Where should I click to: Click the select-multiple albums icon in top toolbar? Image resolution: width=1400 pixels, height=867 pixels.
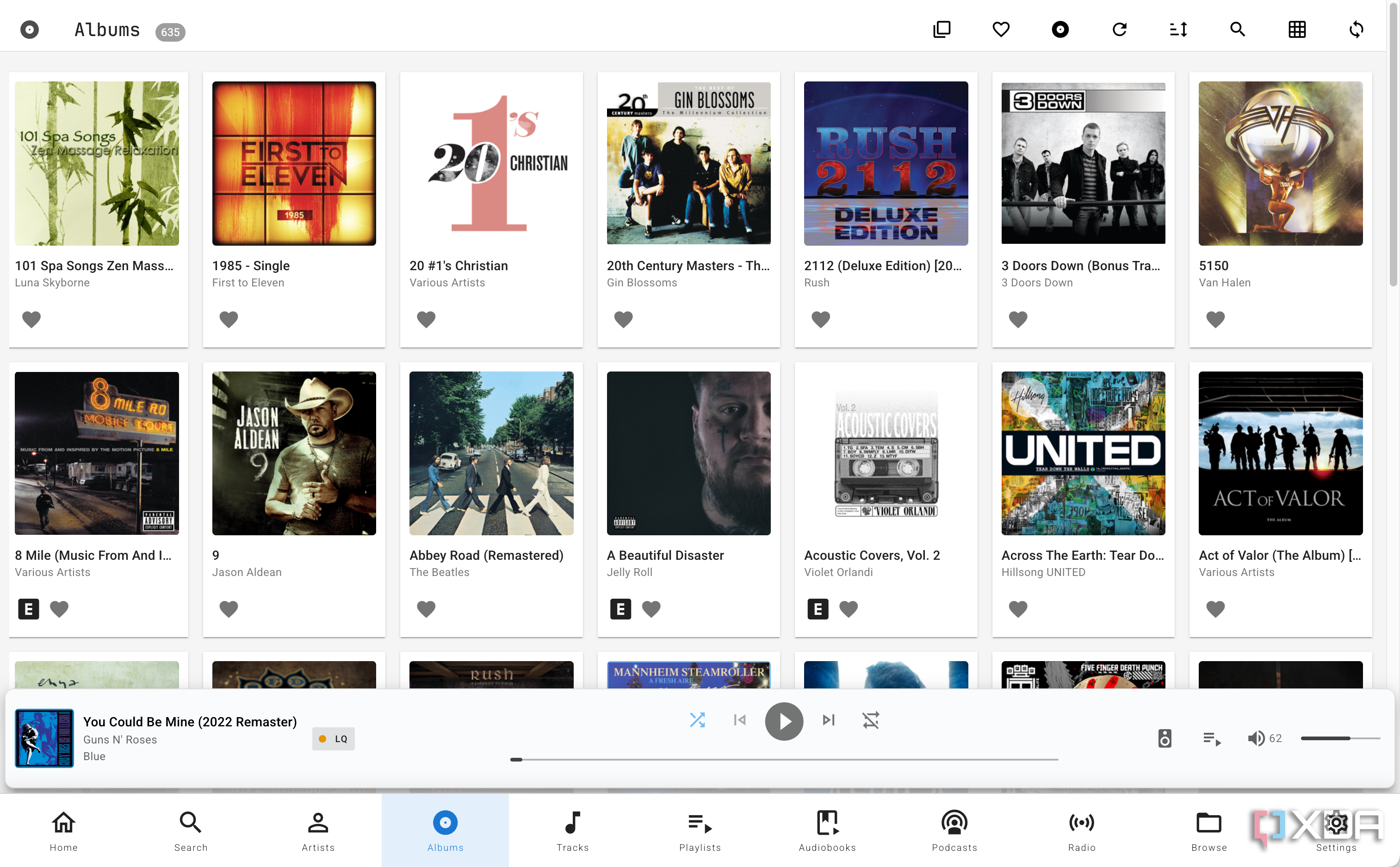942,29
